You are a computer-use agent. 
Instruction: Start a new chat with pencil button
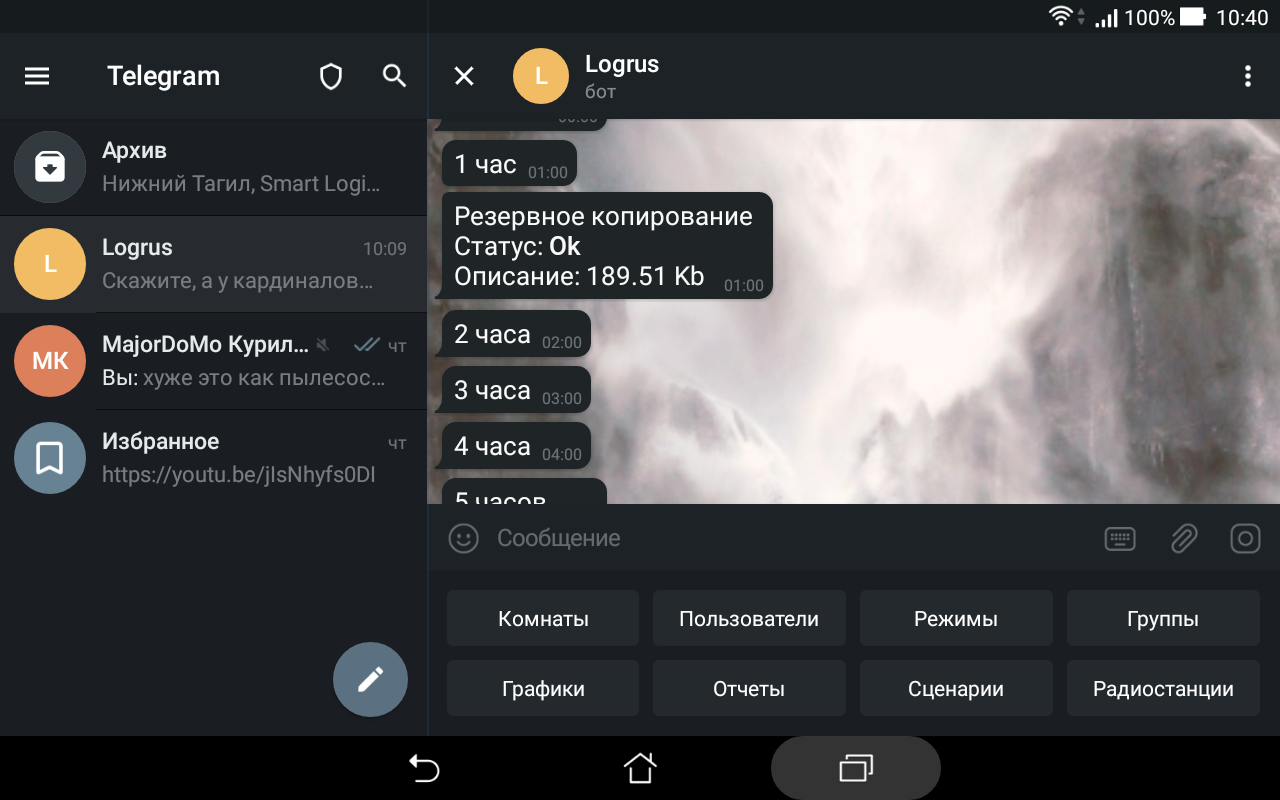(x=370, y=679)
